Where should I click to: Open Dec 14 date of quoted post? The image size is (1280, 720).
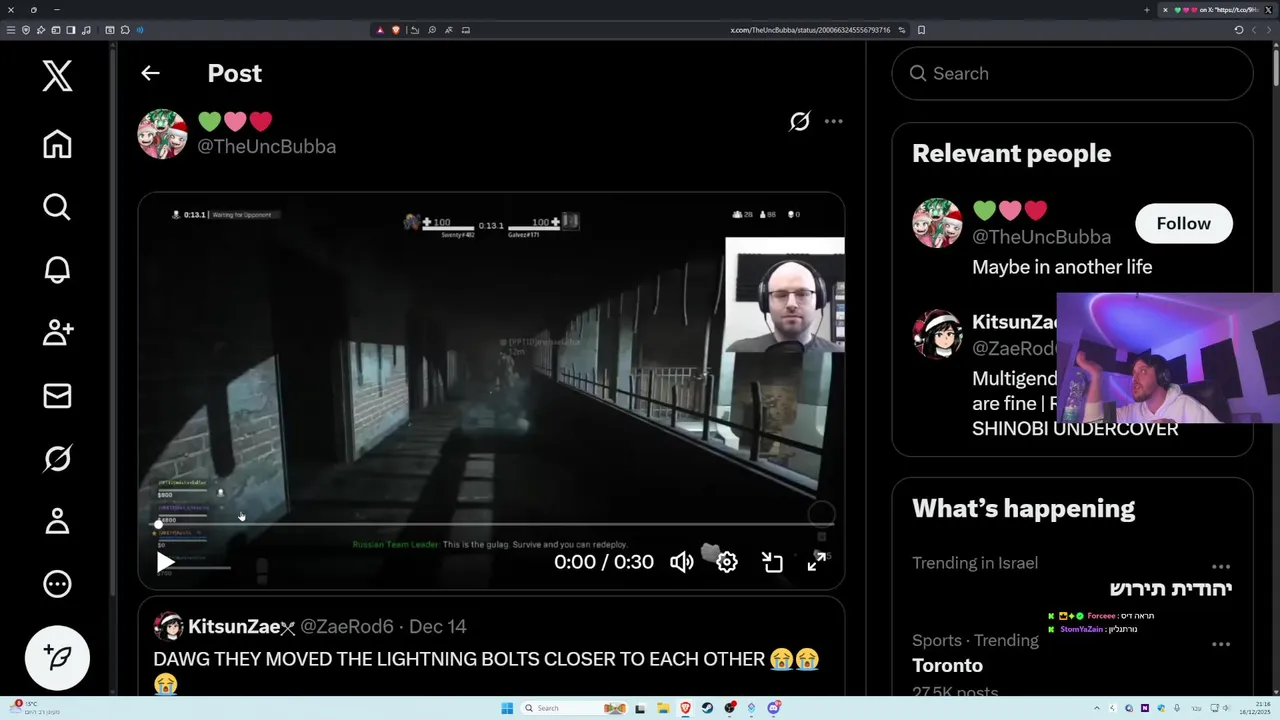pyautogui.click(x=438, y=626)
